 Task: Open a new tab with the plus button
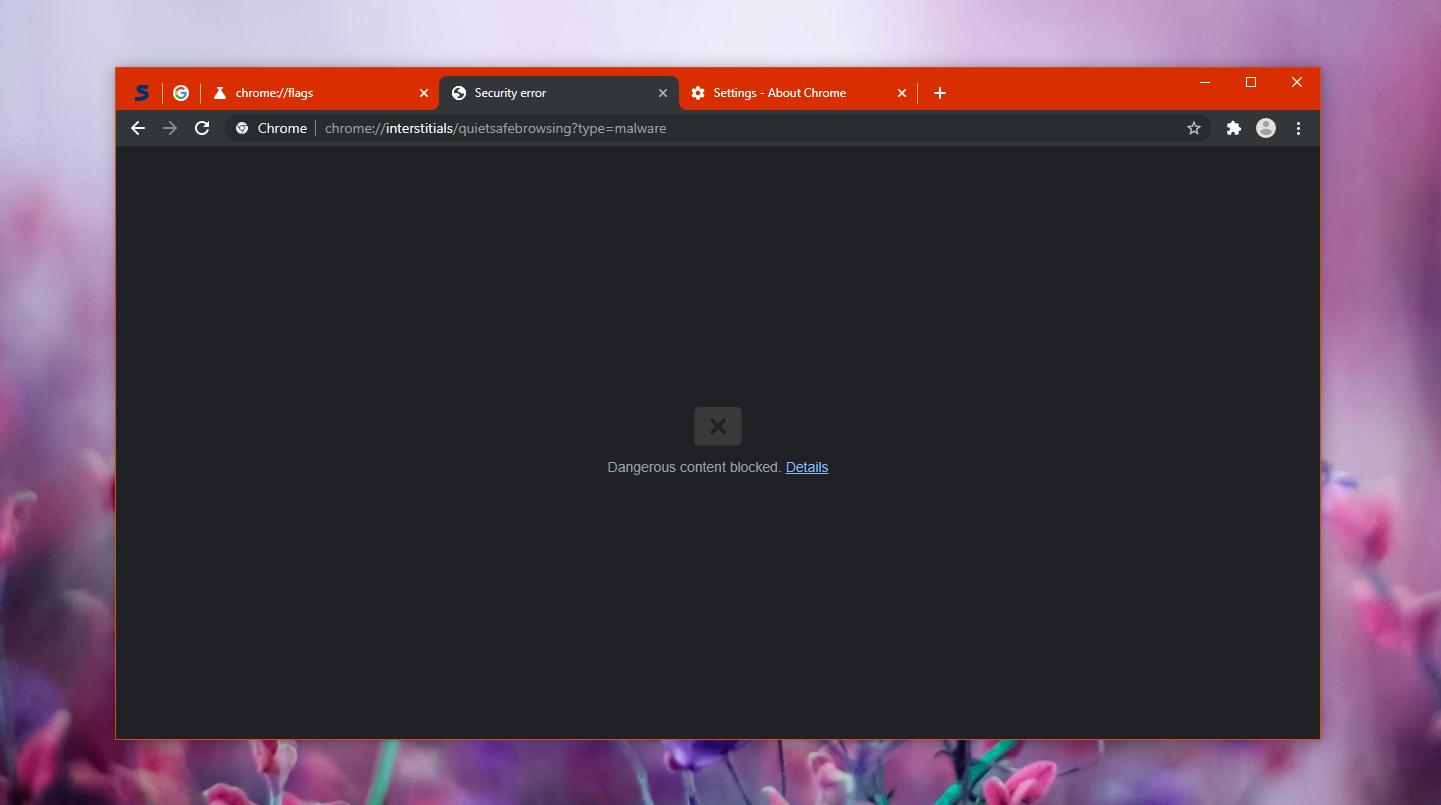tap(939, 92)
